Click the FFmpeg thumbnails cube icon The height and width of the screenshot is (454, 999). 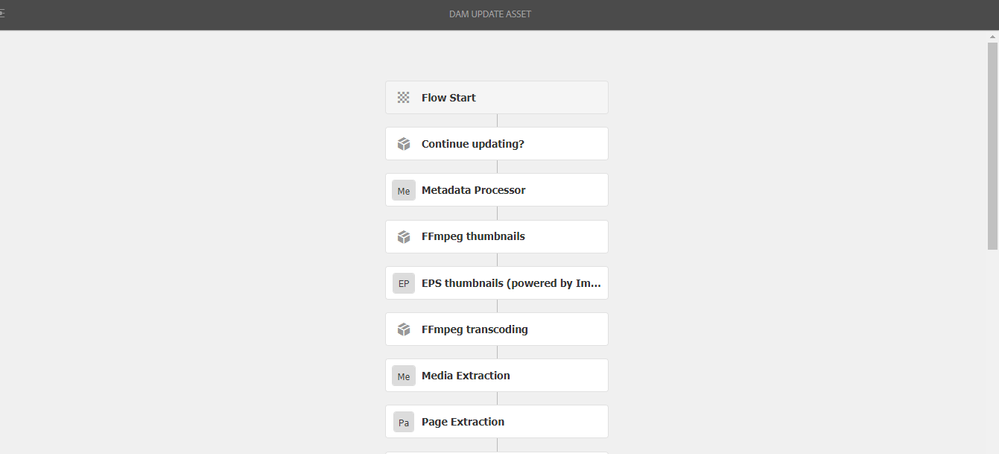(403, 237)
